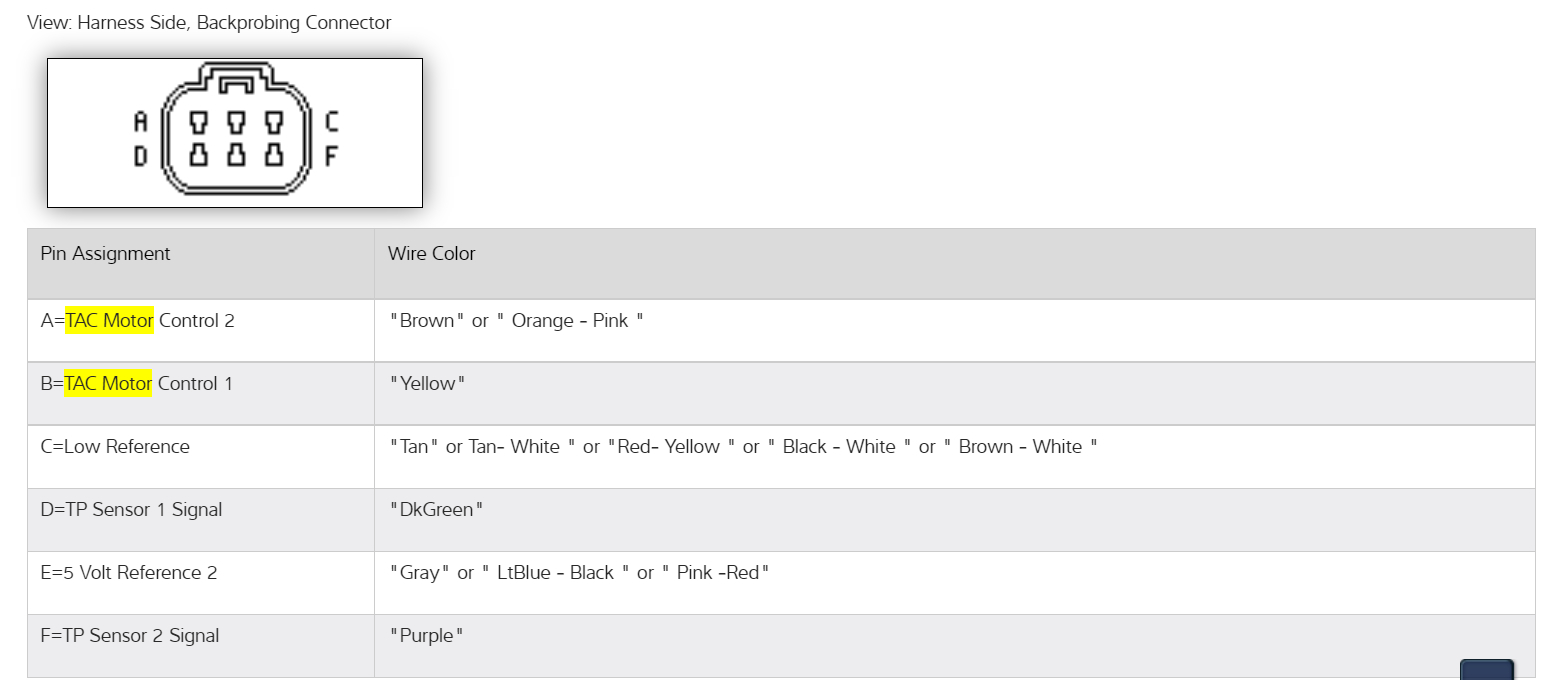1547x680 pixels.
Task: Click the connector pinout diagram image
Action: pos(235,133)
